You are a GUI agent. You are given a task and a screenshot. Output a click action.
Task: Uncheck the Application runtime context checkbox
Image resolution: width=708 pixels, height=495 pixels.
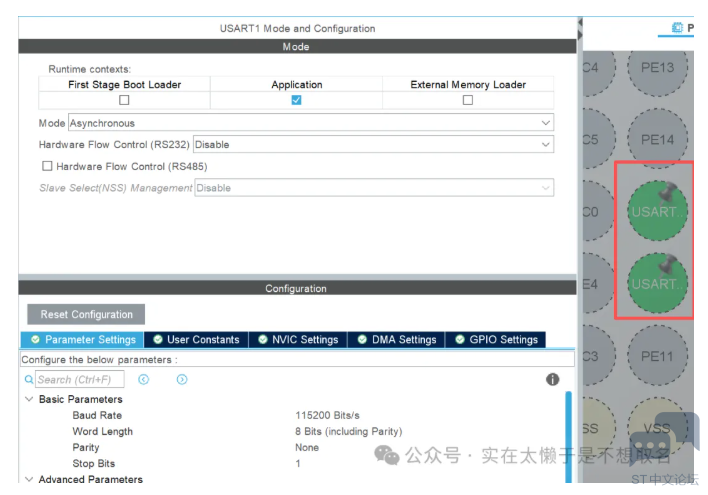[x=296, y=100]
